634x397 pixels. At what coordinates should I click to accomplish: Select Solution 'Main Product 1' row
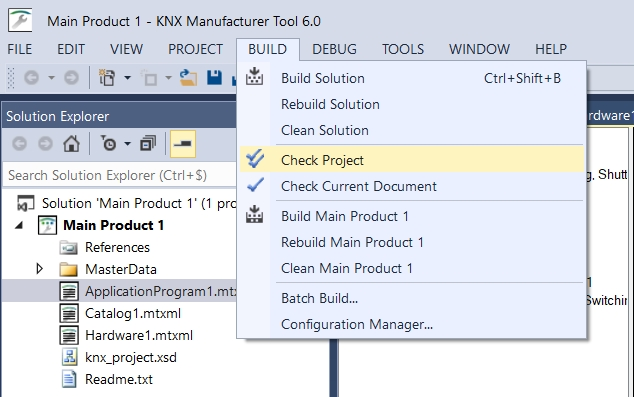point(120,203)
